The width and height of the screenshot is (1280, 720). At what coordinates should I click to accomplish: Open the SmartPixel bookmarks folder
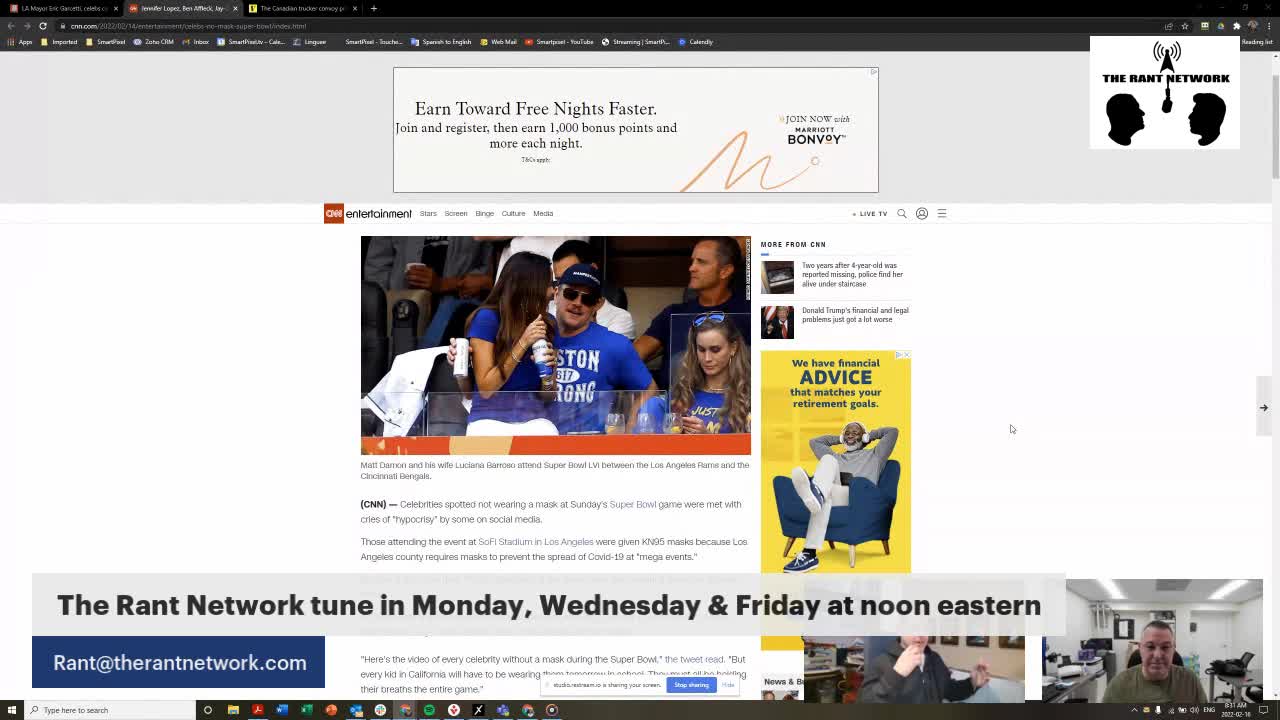(x=106, y=42)
